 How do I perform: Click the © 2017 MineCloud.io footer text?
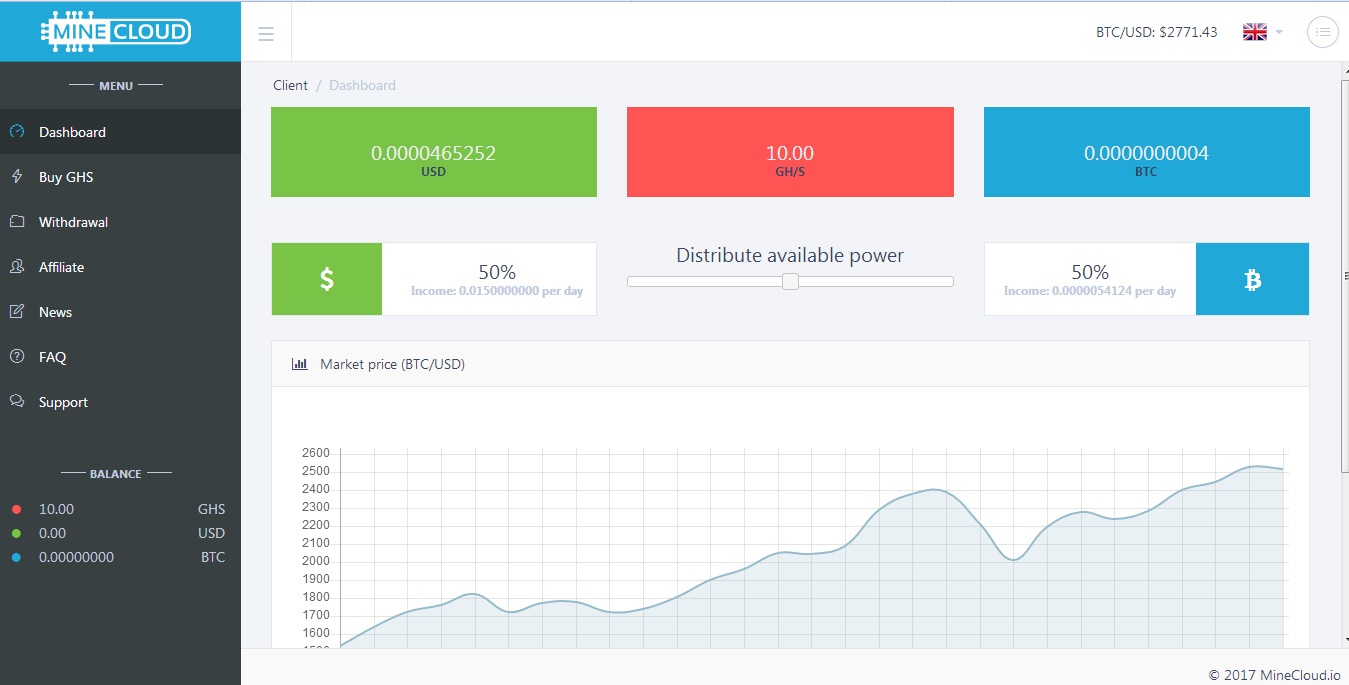point(1274,675)
